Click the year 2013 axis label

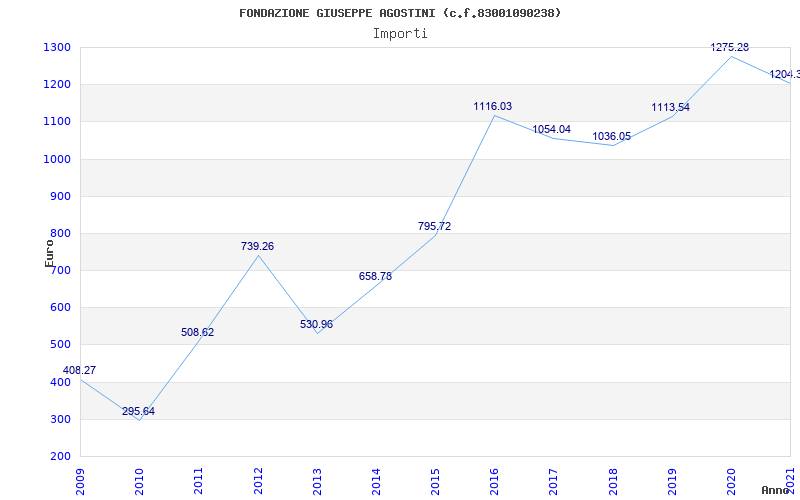[x=317, y=481]
